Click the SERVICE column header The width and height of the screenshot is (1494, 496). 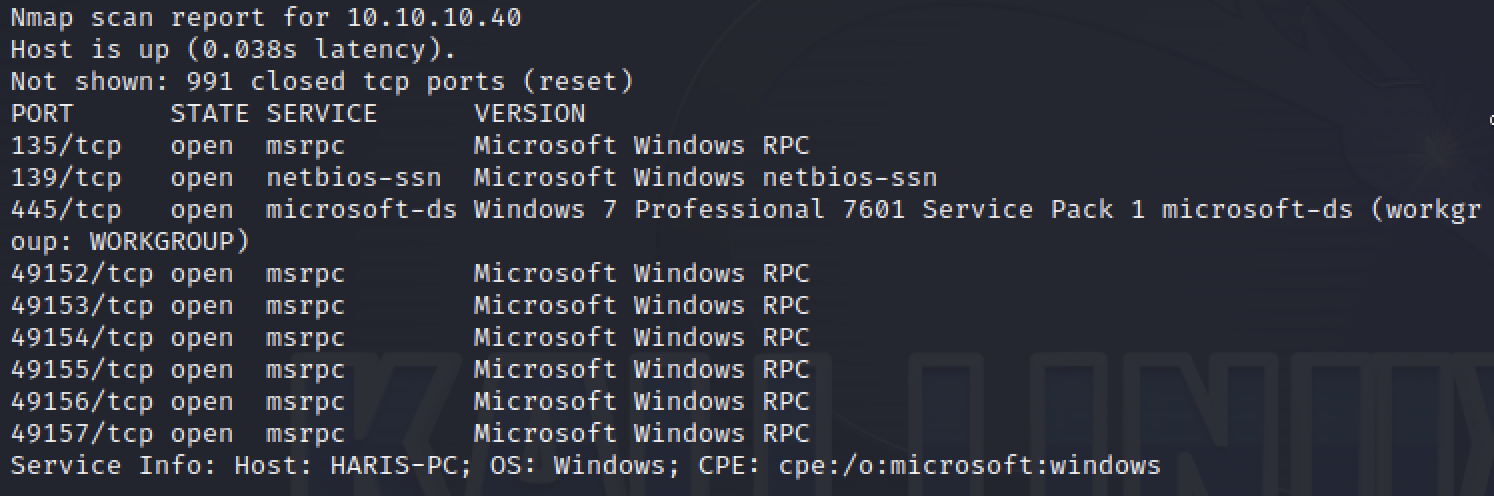click(322, 114)
